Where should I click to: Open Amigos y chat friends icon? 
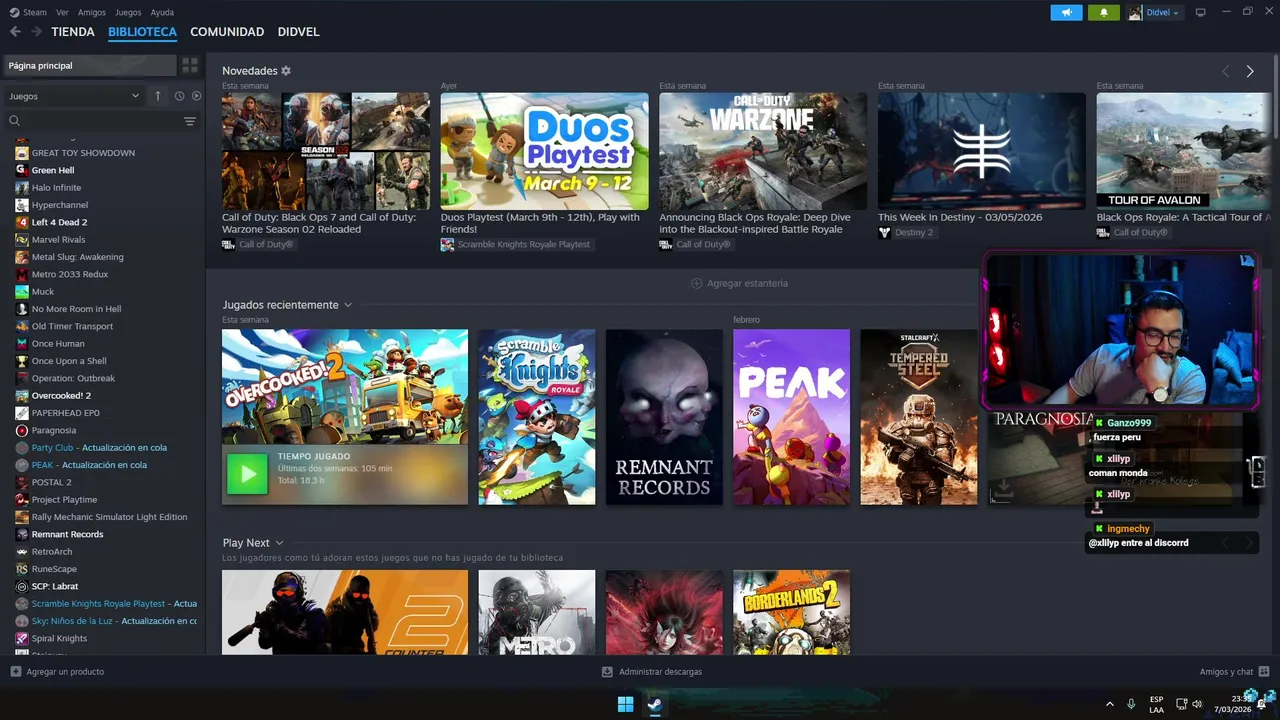coord(1264,671)
